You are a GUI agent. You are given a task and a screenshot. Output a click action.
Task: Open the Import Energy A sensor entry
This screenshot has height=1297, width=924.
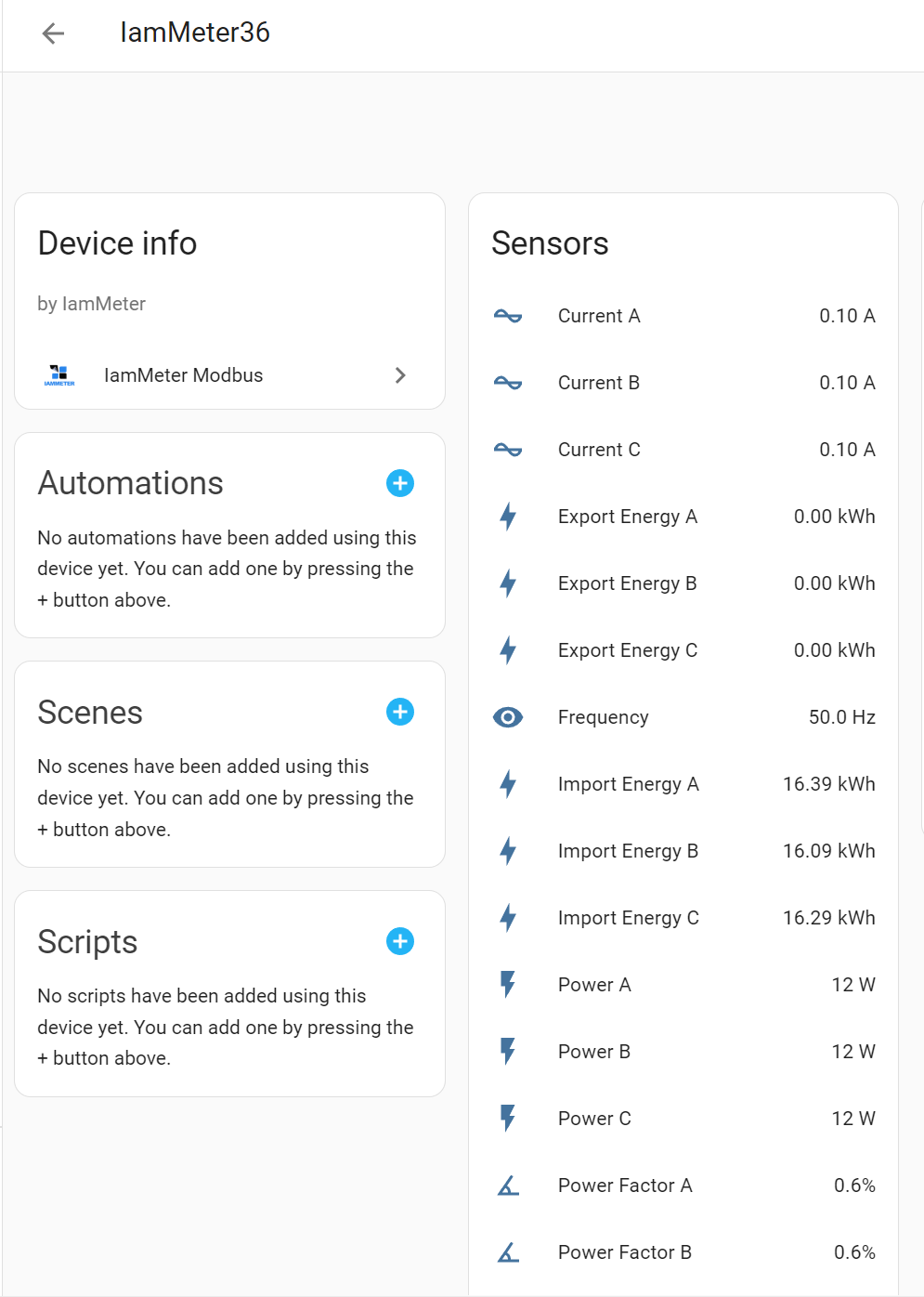pyautogui.click(x=683, y=784)
